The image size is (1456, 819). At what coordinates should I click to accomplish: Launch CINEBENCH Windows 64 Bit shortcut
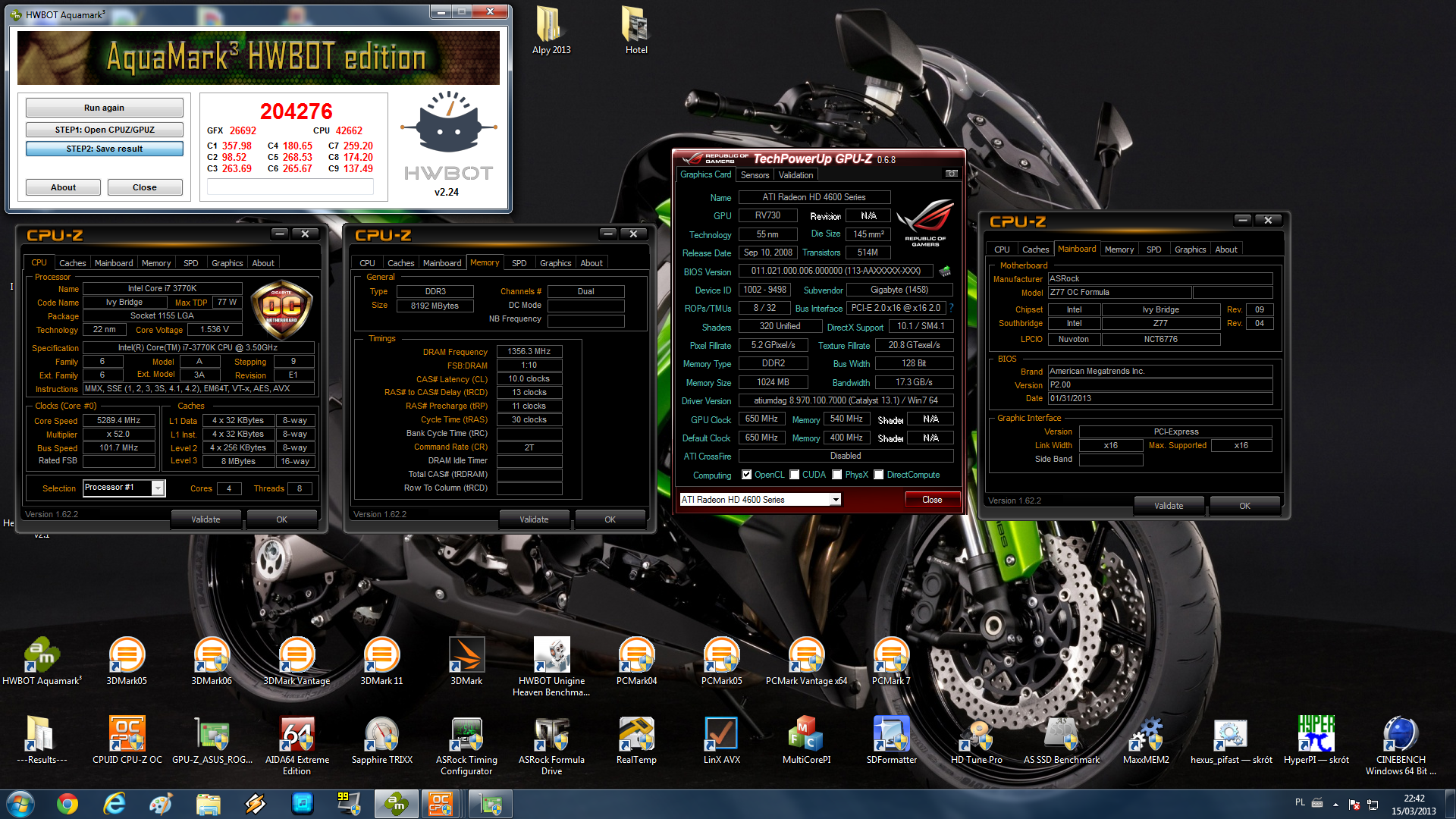coord(1401,745)
